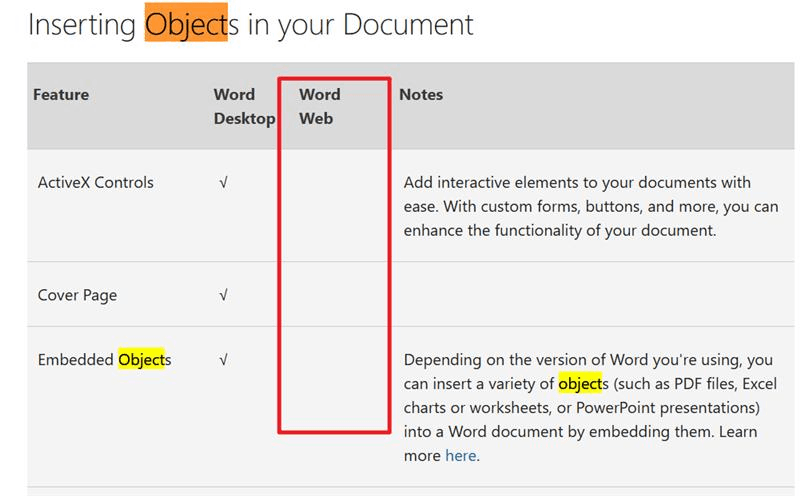Image resolution: width=800 pixels, height=496 pixels.
Task: Open the 'here' link
Action: click(461, 455)
